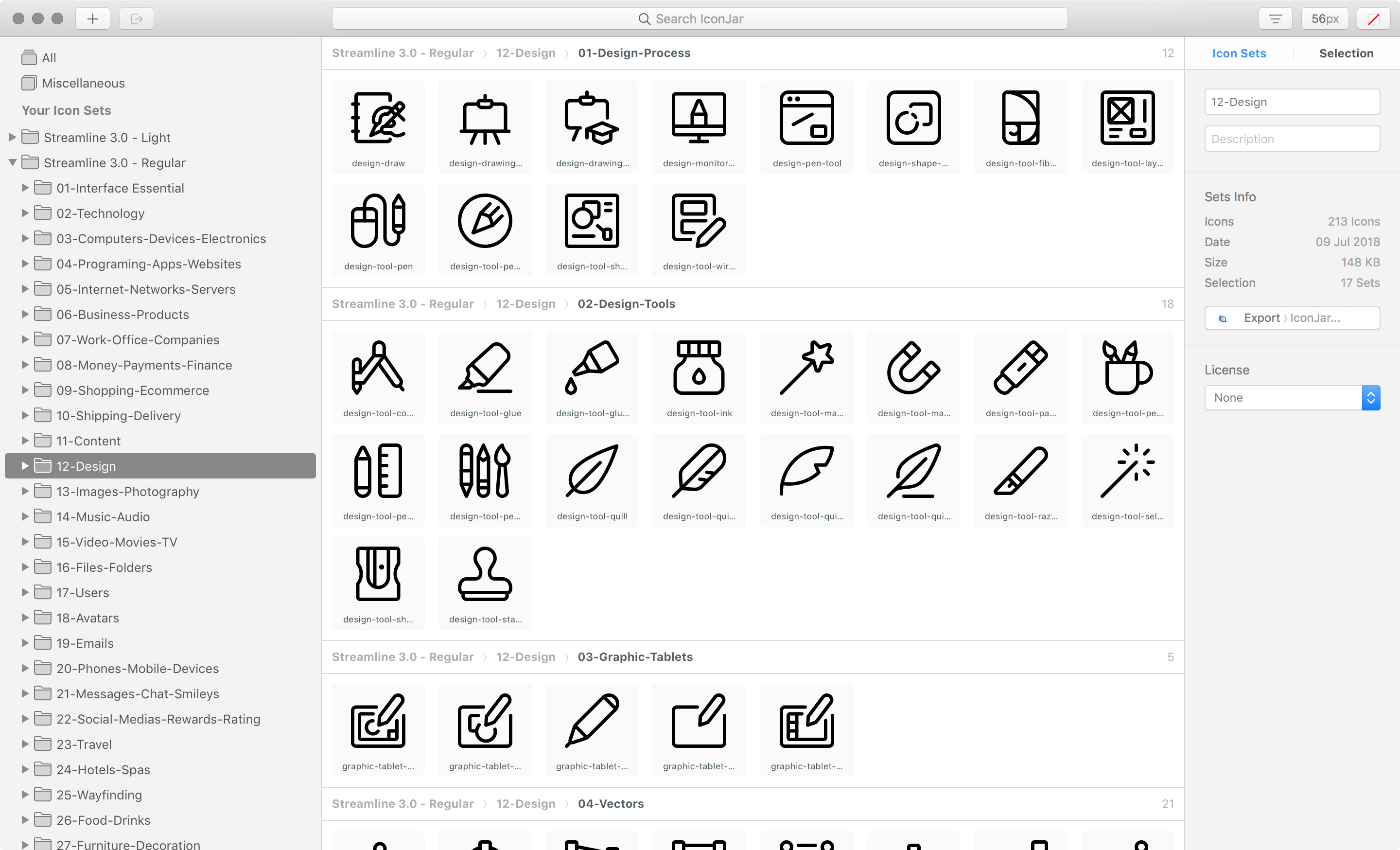
Task: Click the design-draw icon thumbnail
Action: 378,118
